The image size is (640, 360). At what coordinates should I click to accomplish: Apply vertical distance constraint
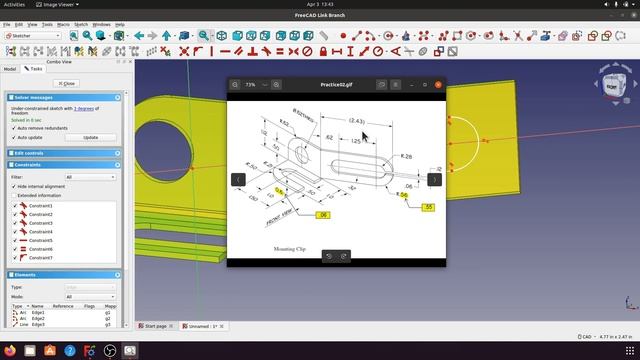(350, 52)
